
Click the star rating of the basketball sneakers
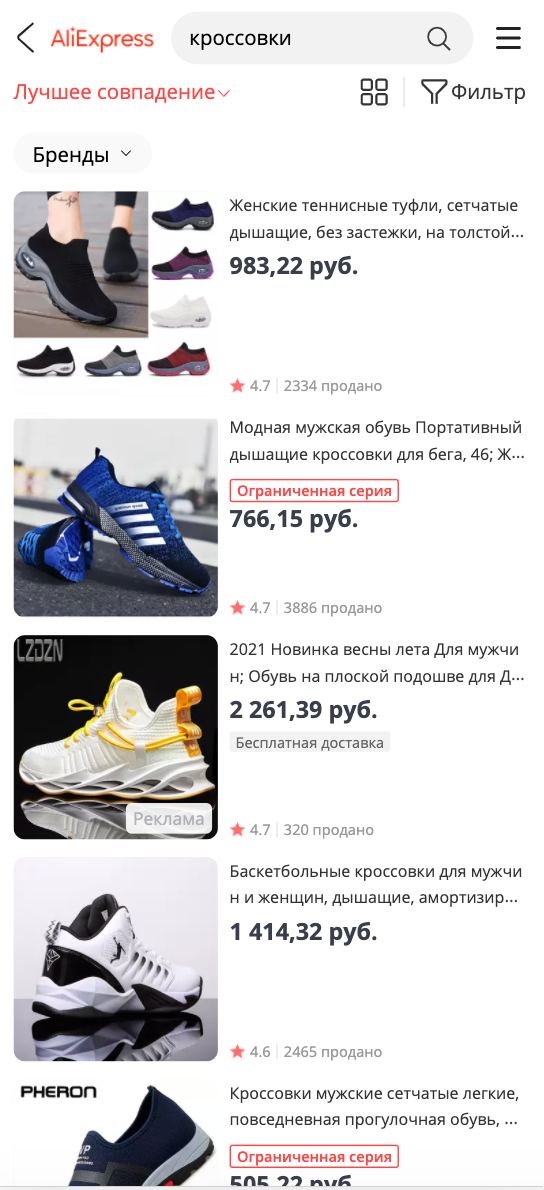(250, 1052)
